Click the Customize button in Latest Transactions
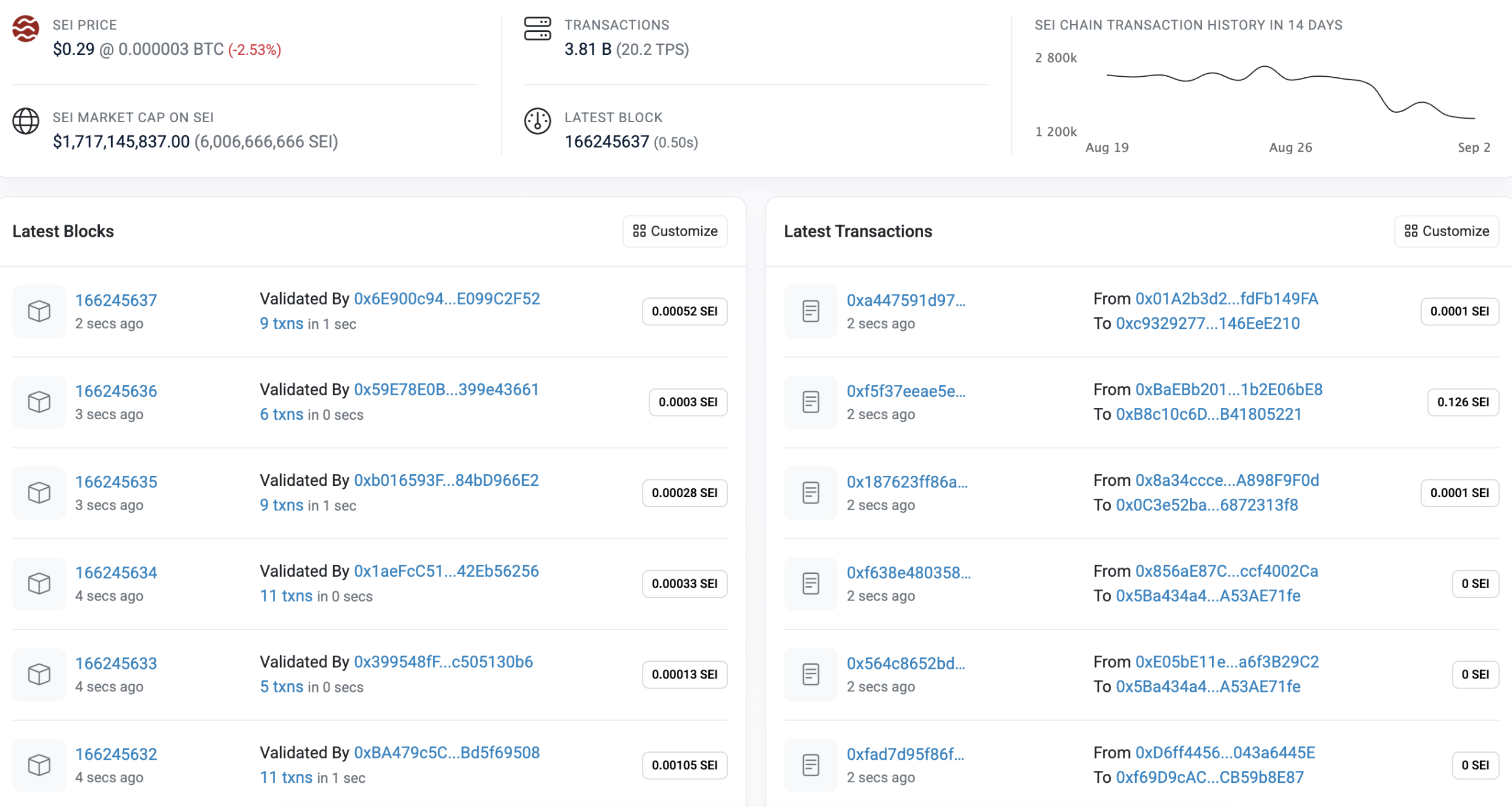 1446,231
